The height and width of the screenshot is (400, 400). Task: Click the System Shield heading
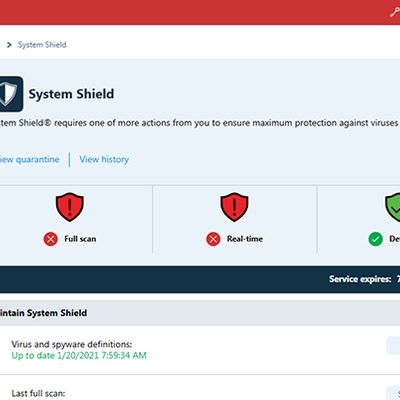71,94
